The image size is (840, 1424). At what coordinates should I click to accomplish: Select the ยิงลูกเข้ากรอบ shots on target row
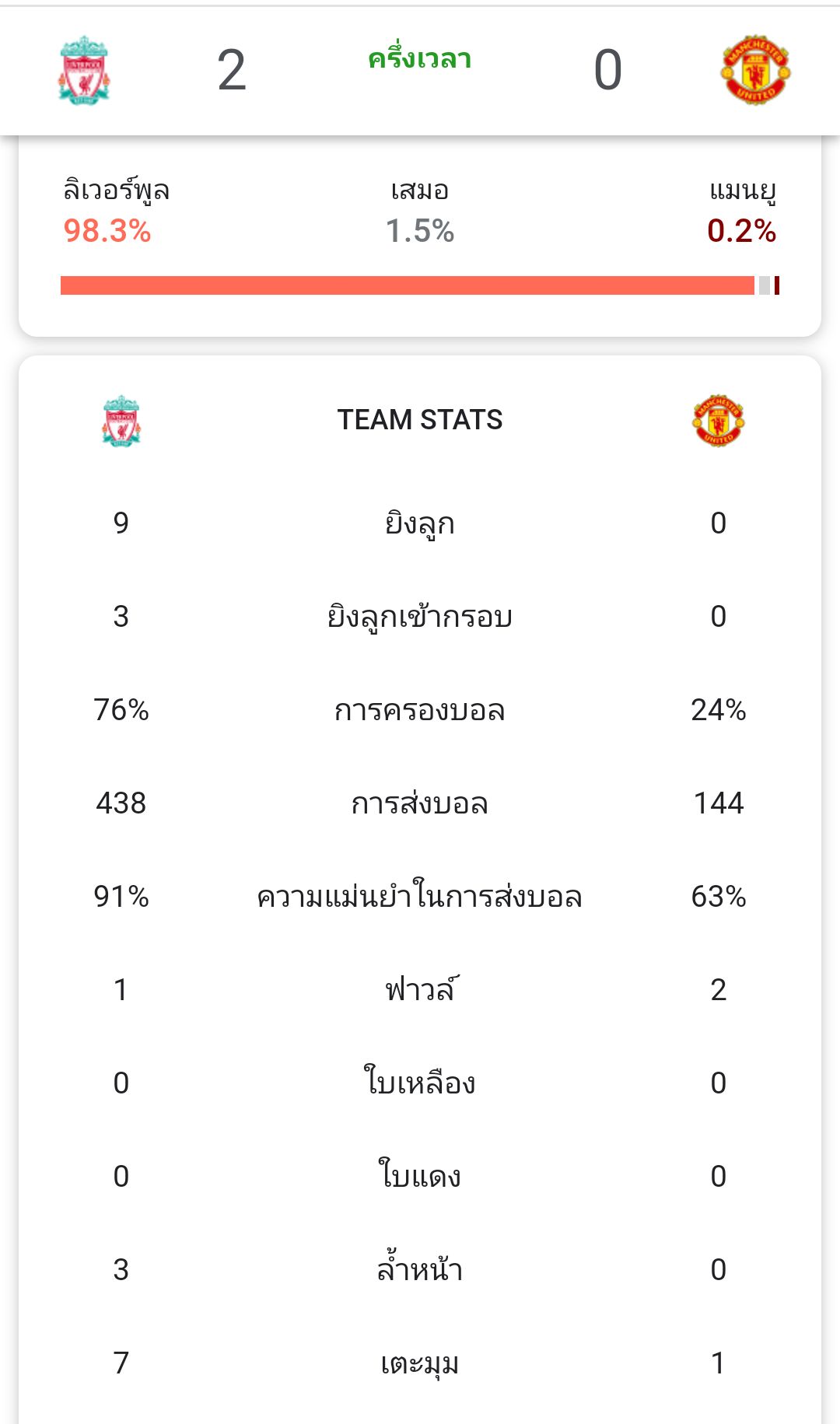420,617
